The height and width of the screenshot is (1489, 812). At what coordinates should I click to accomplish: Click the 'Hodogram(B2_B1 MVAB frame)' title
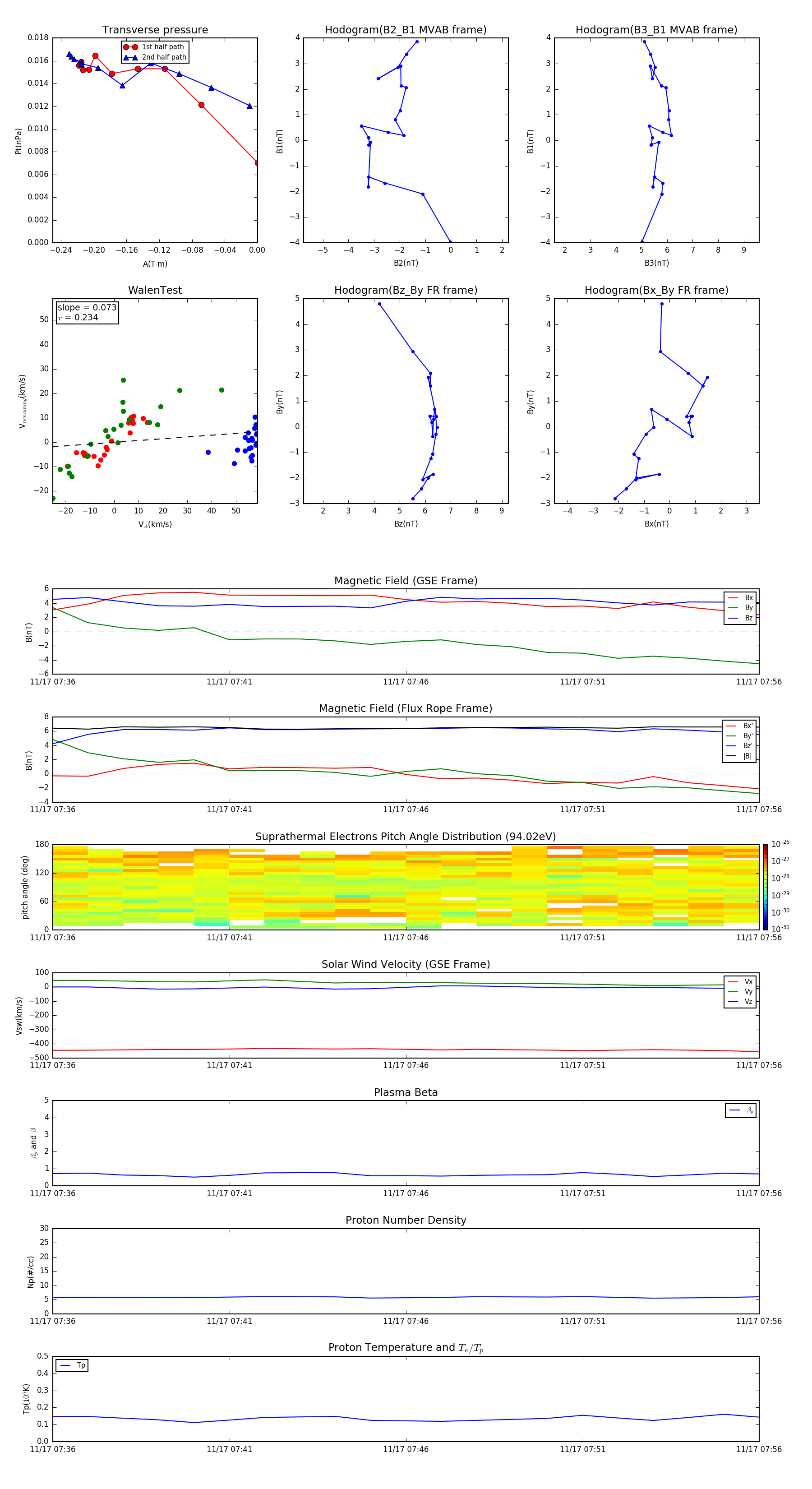point(406,30)
